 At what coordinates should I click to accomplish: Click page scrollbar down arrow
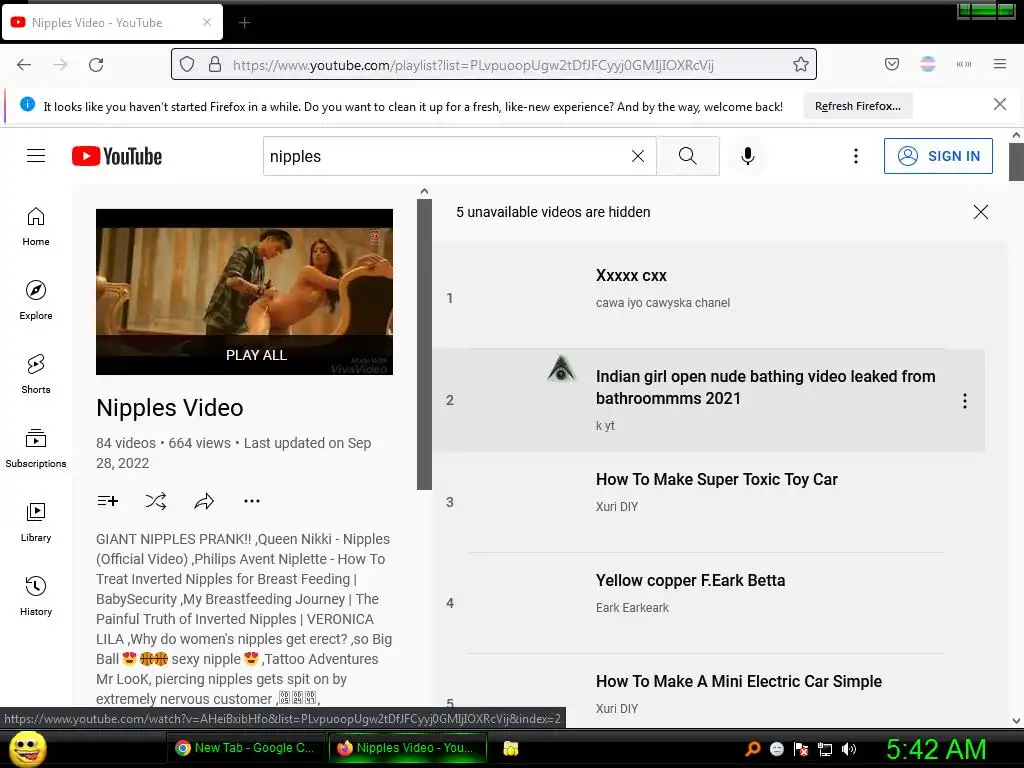coord(1016,721)
